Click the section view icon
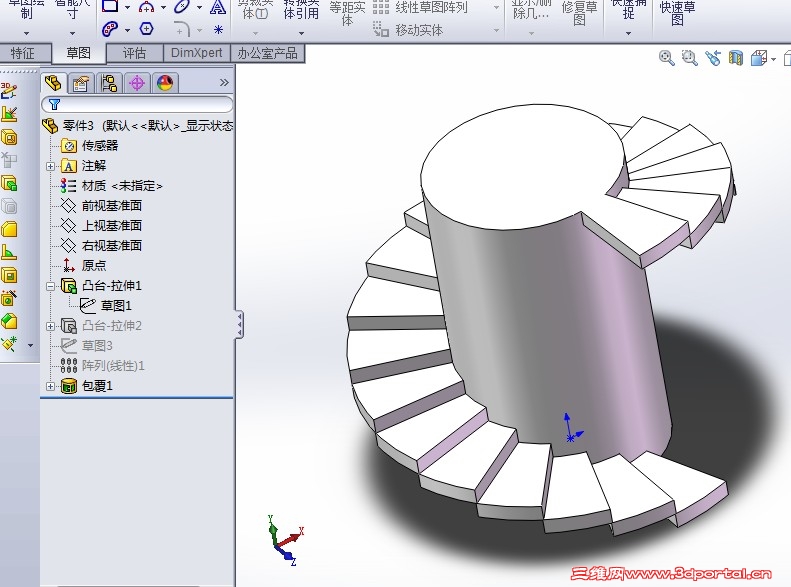 pos(736,58)
